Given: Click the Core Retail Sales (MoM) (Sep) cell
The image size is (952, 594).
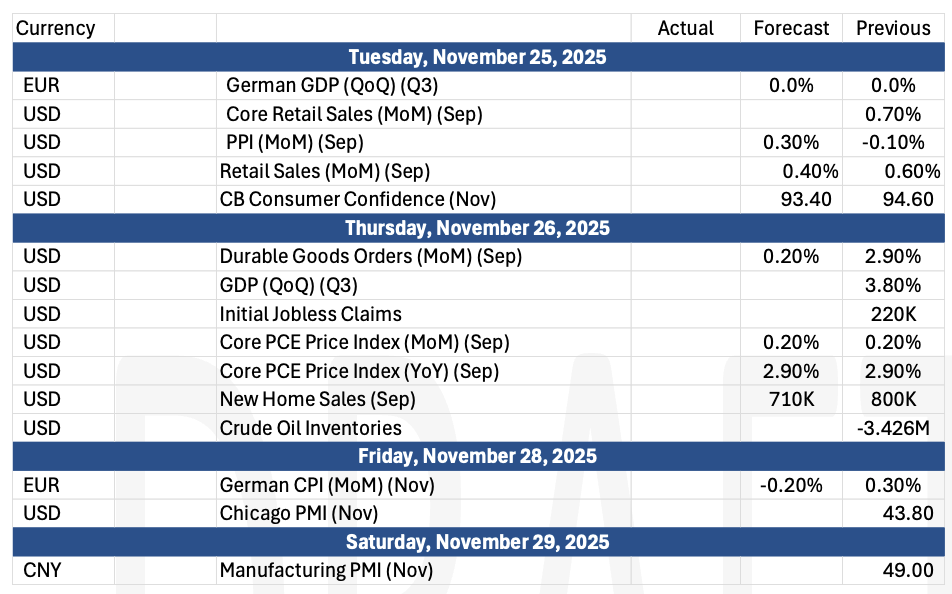Looking at the screenshot, I should click(354, 114).
